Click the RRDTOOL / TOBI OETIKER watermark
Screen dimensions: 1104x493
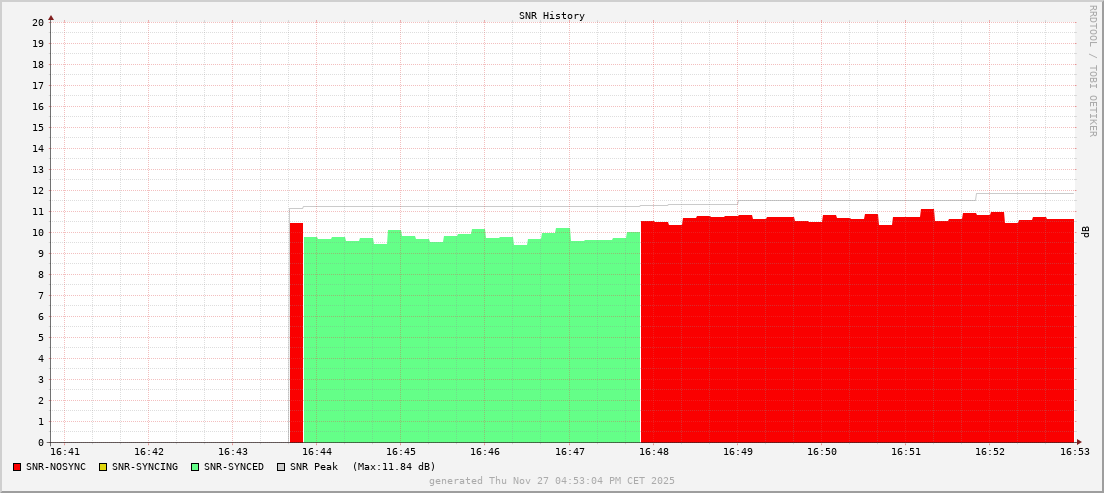point(1092,70)
